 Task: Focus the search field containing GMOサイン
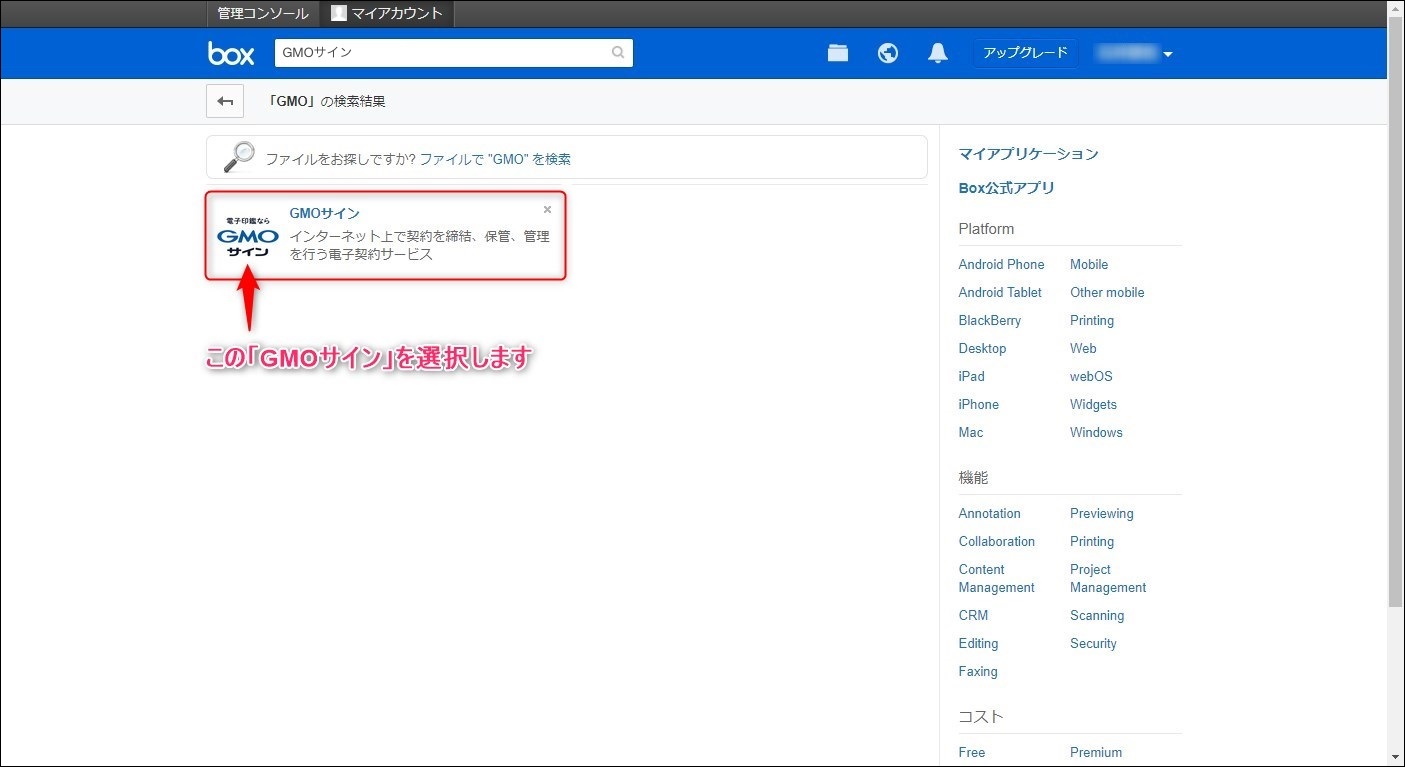click(x=453, y=53)
